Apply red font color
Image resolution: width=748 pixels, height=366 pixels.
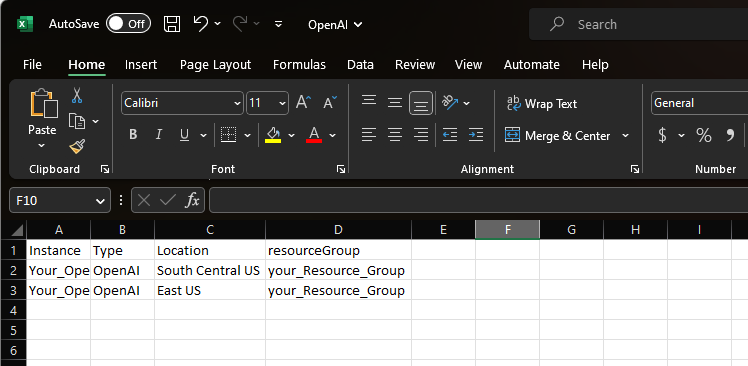coord(314,135)
